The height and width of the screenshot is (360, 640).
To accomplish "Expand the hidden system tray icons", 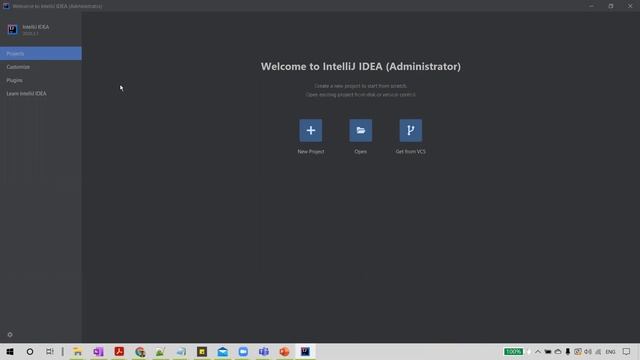I will tap(538, 351).
